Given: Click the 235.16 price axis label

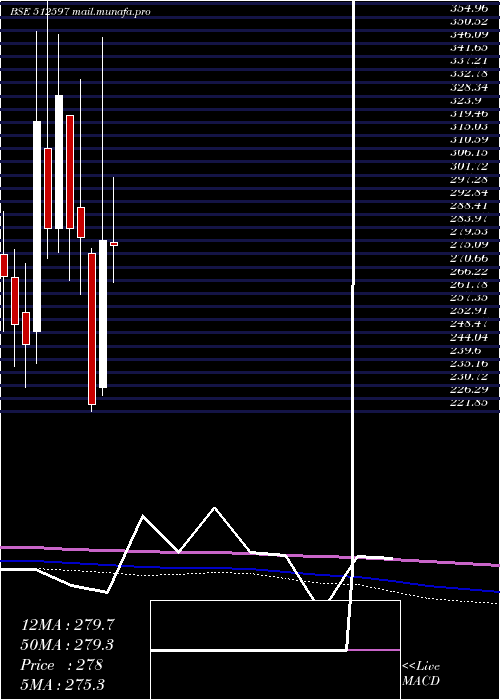Looking at the screenshot, I should (469, 364).
